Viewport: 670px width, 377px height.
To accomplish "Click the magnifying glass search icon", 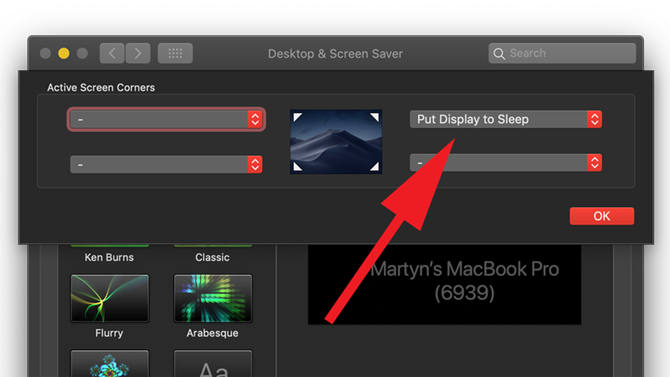I will 499,53.
